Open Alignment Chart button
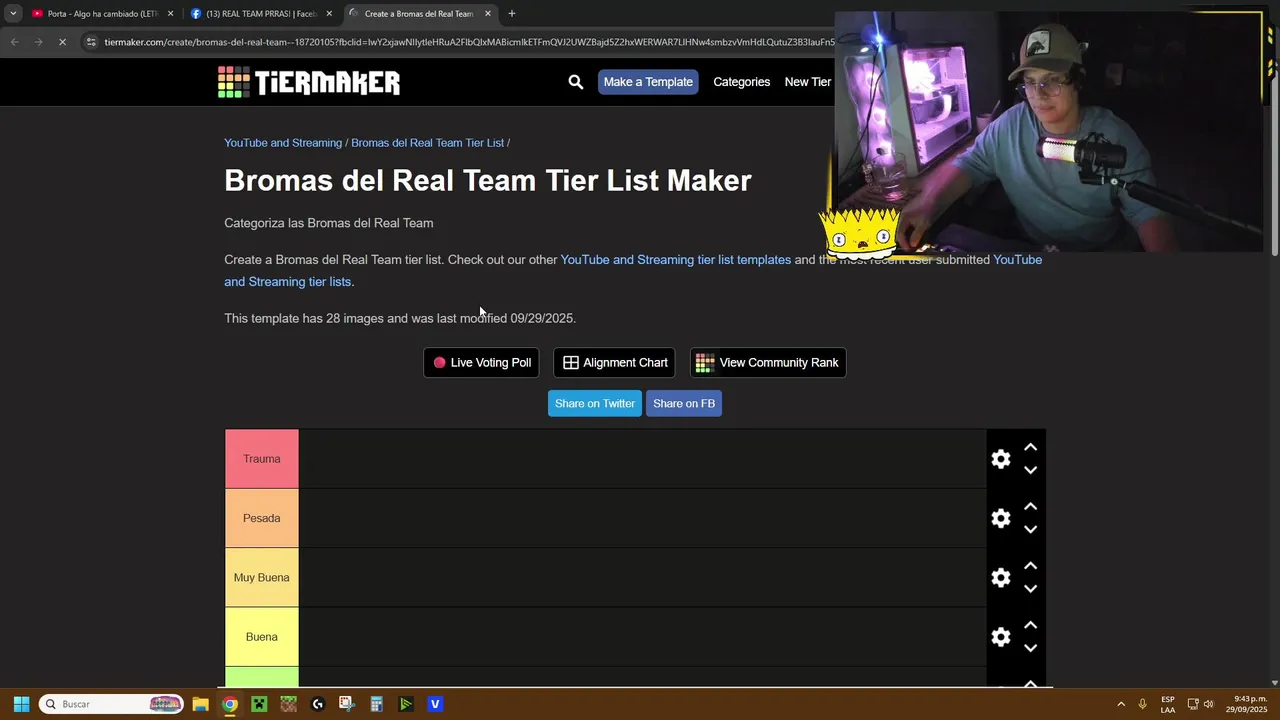The image size is (1280, 720). coord(614,363)
